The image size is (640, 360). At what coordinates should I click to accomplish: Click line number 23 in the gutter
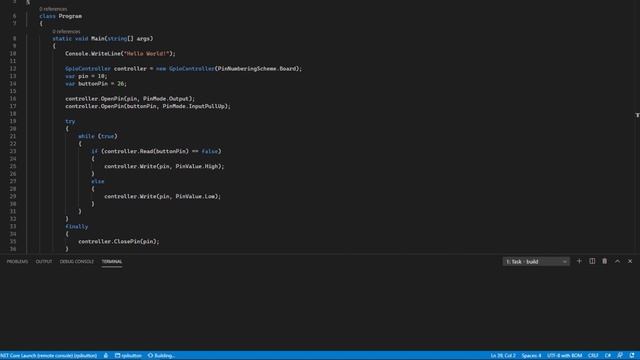click(13, 151)
